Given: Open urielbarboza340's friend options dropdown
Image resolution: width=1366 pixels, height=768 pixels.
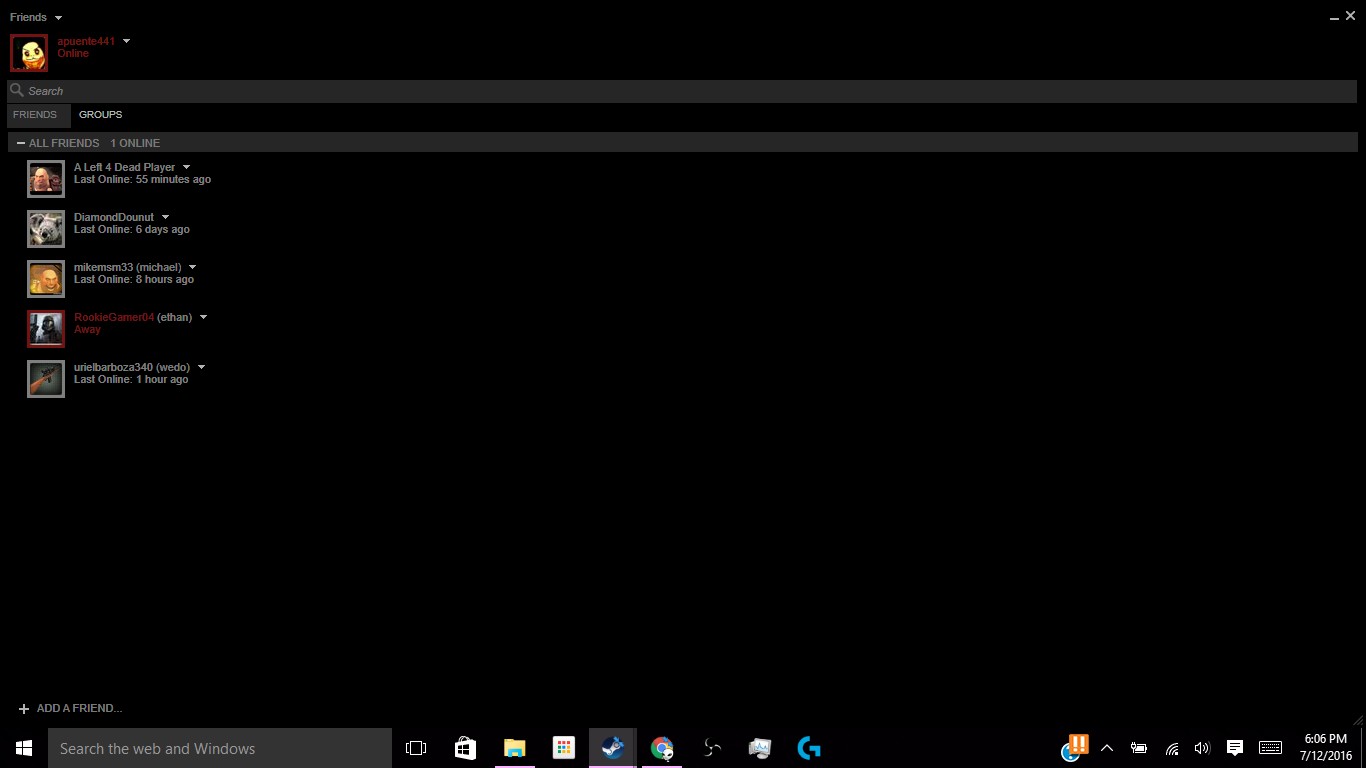Looking at the screenshot, I should point(201,367).
